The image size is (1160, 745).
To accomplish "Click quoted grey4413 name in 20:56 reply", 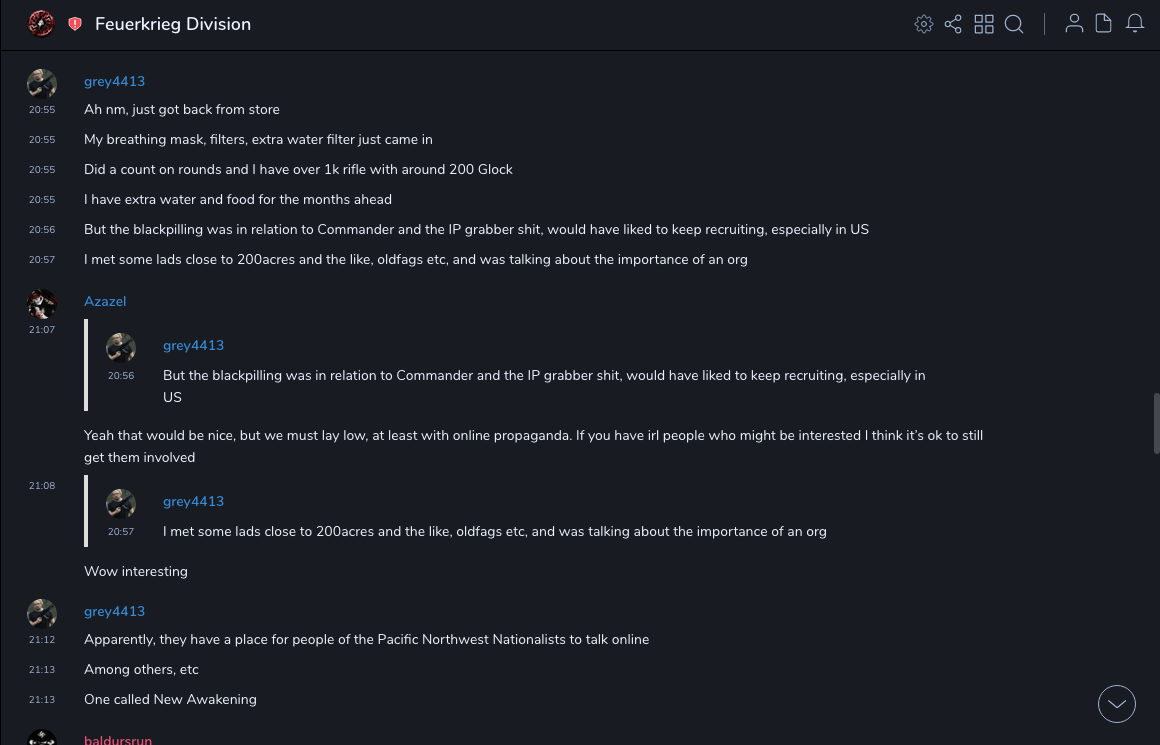I will pos(193,345).
